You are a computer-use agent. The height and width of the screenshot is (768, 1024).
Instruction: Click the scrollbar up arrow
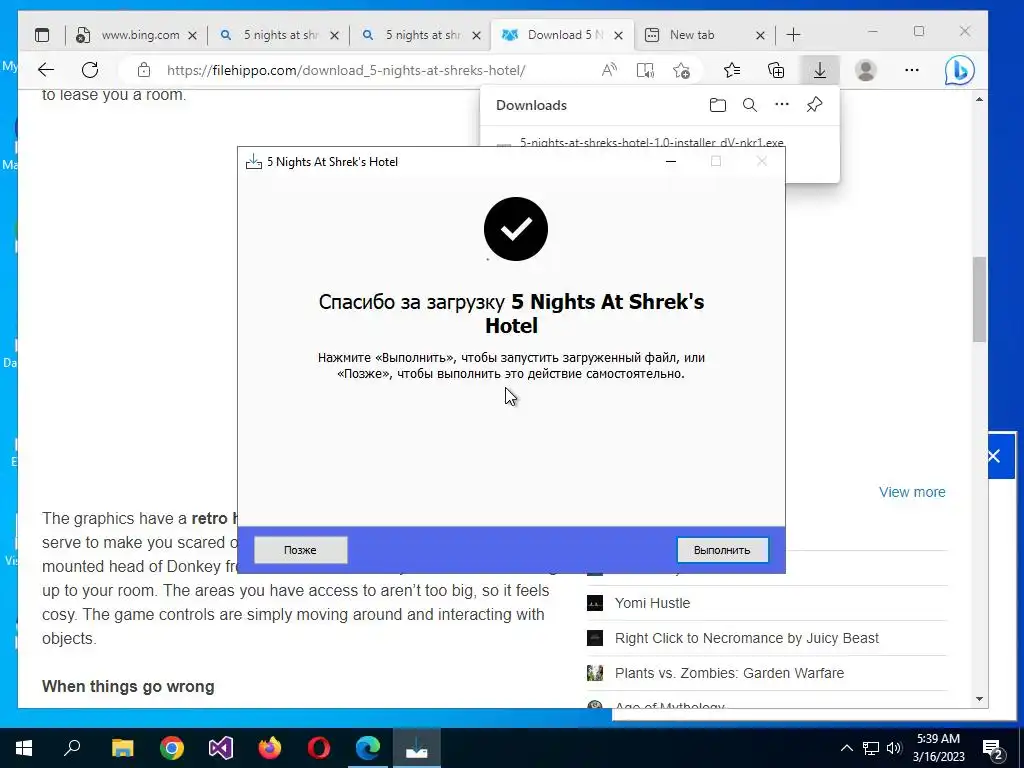tap(979, 99)
